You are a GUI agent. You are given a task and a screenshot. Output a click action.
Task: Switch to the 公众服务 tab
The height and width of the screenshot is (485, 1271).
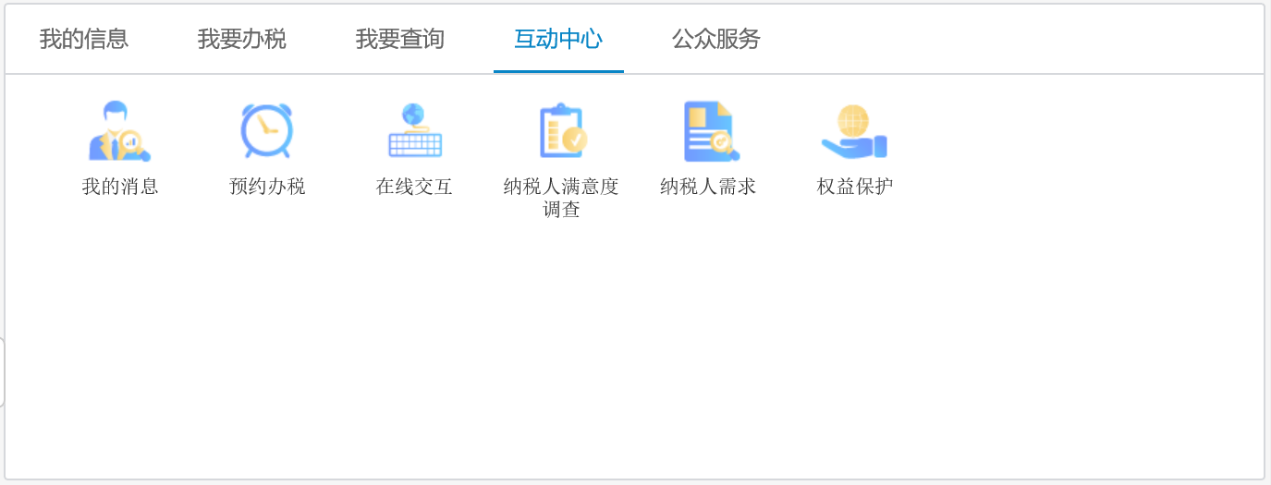pos(716,40)
